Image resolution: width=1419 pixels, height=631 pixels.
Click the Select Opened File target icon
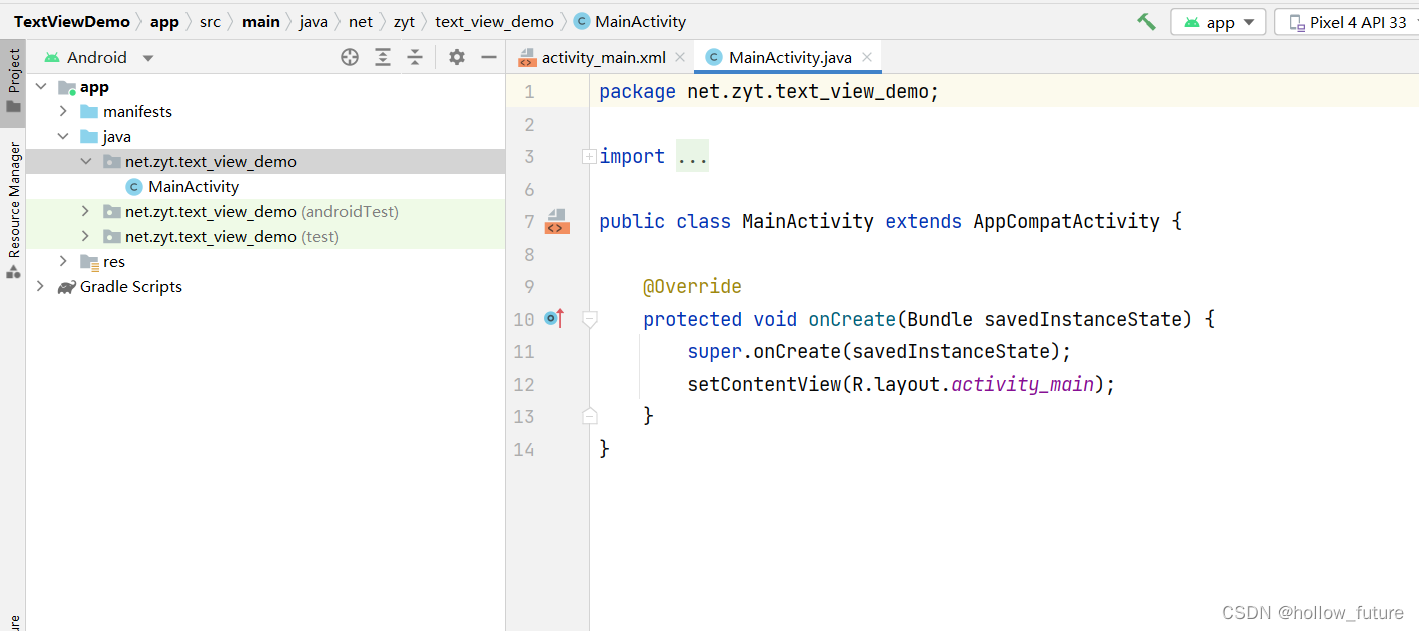(x=350, y=57)
